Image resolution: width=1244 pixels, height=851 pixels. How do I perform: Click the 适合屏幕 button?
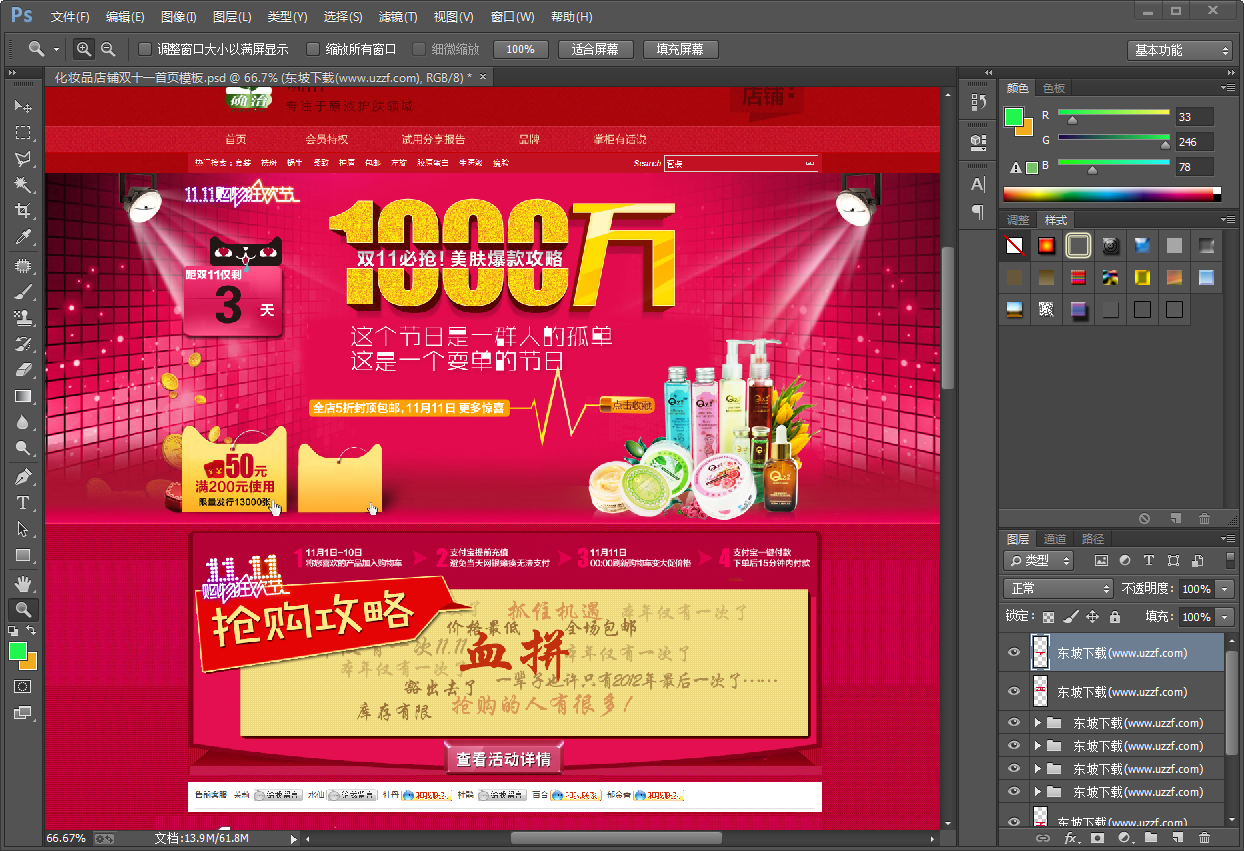[x=595, y=49]
